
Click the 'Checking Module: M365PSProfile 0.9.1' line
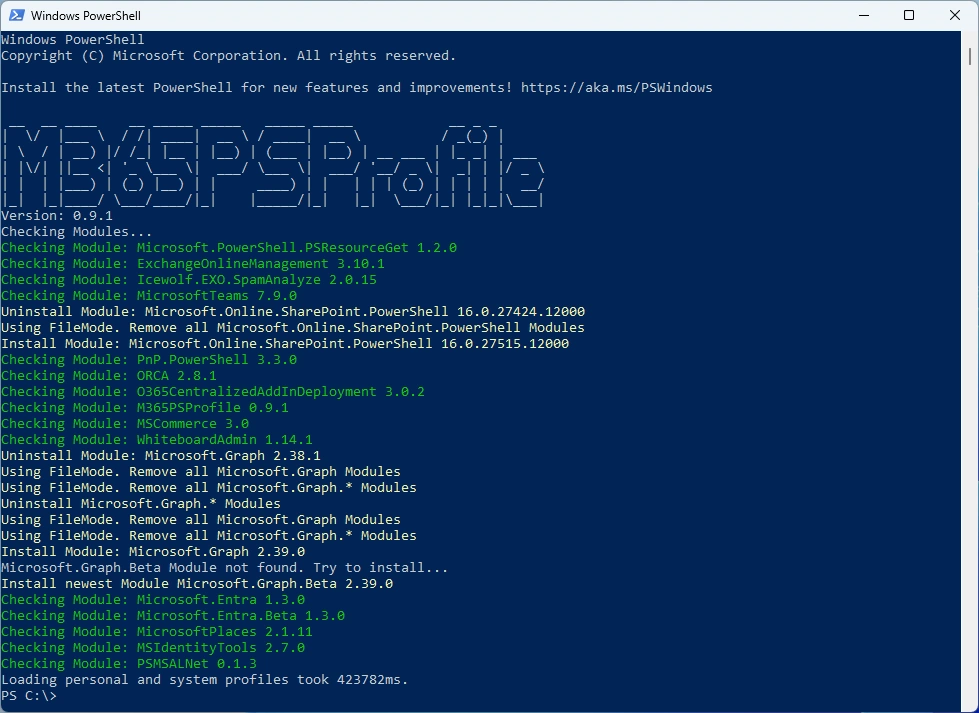coord(145,408)
